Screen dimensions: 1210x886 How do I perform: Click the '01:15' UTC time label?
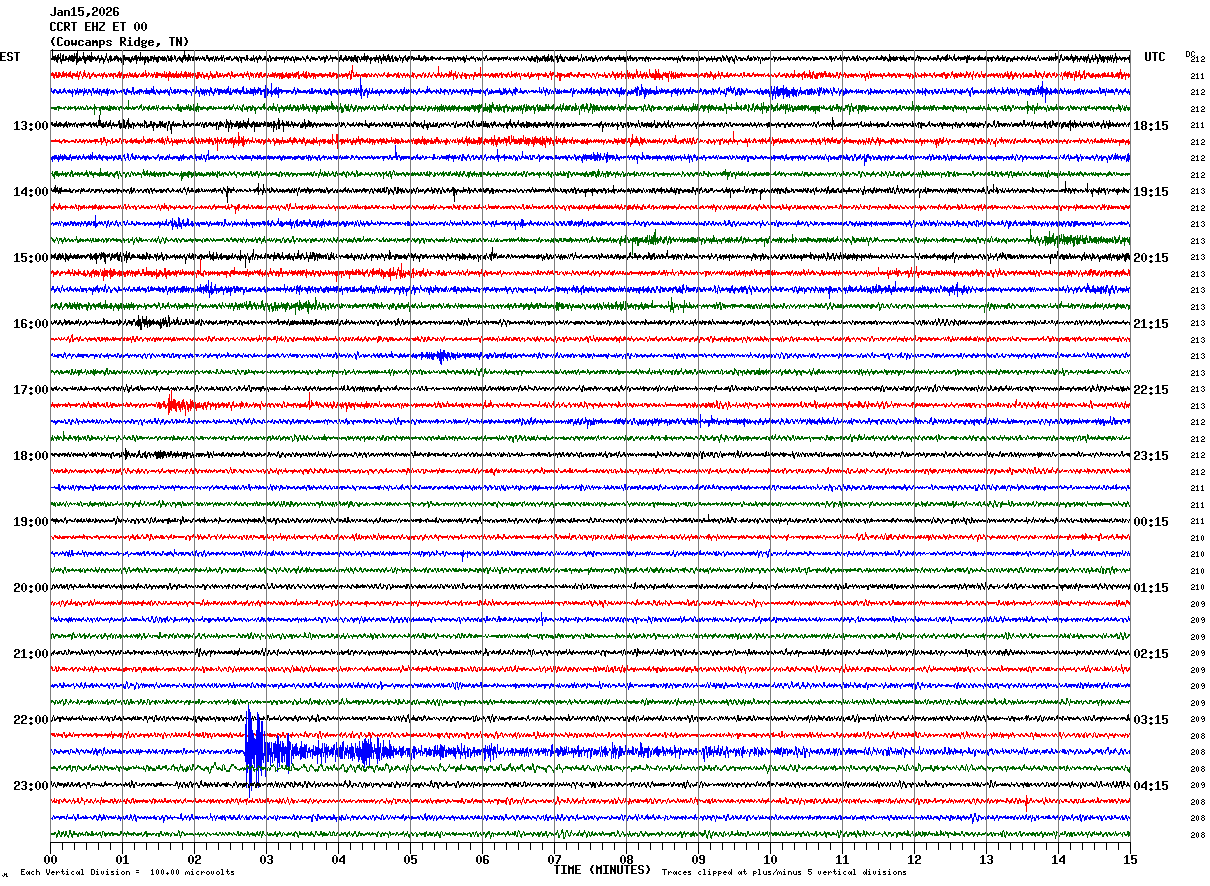coord(1151,588)
